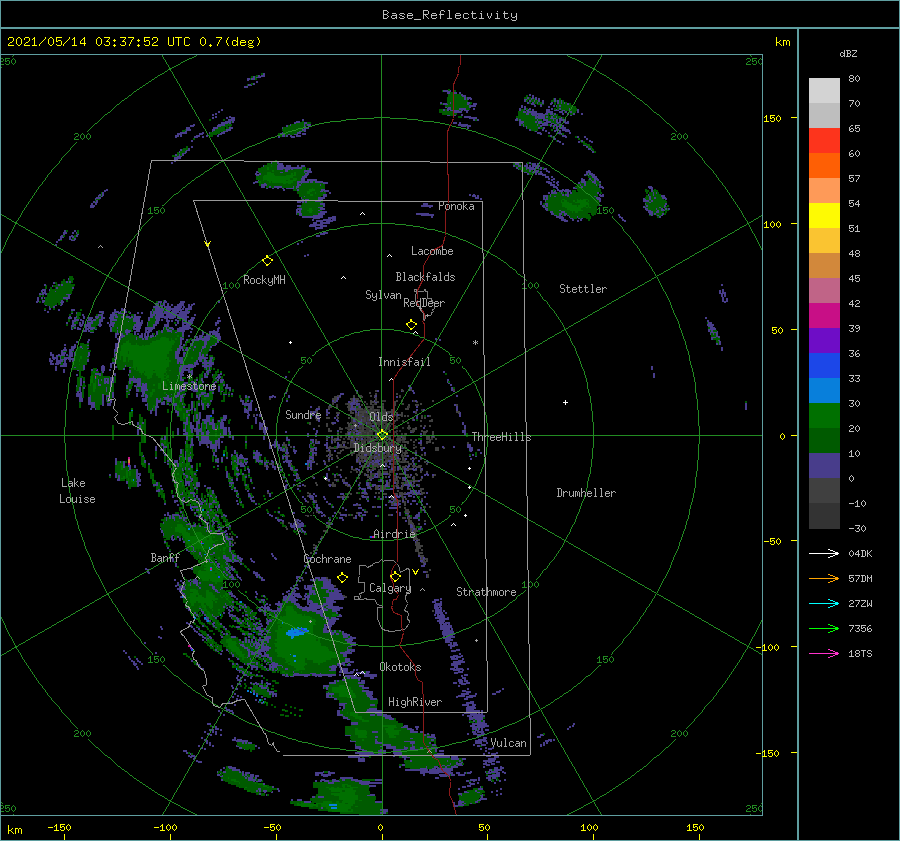Viewport: 900px width, 841px height.
Task: Click the Okotoks label
Action: click(x=400, y=667)
